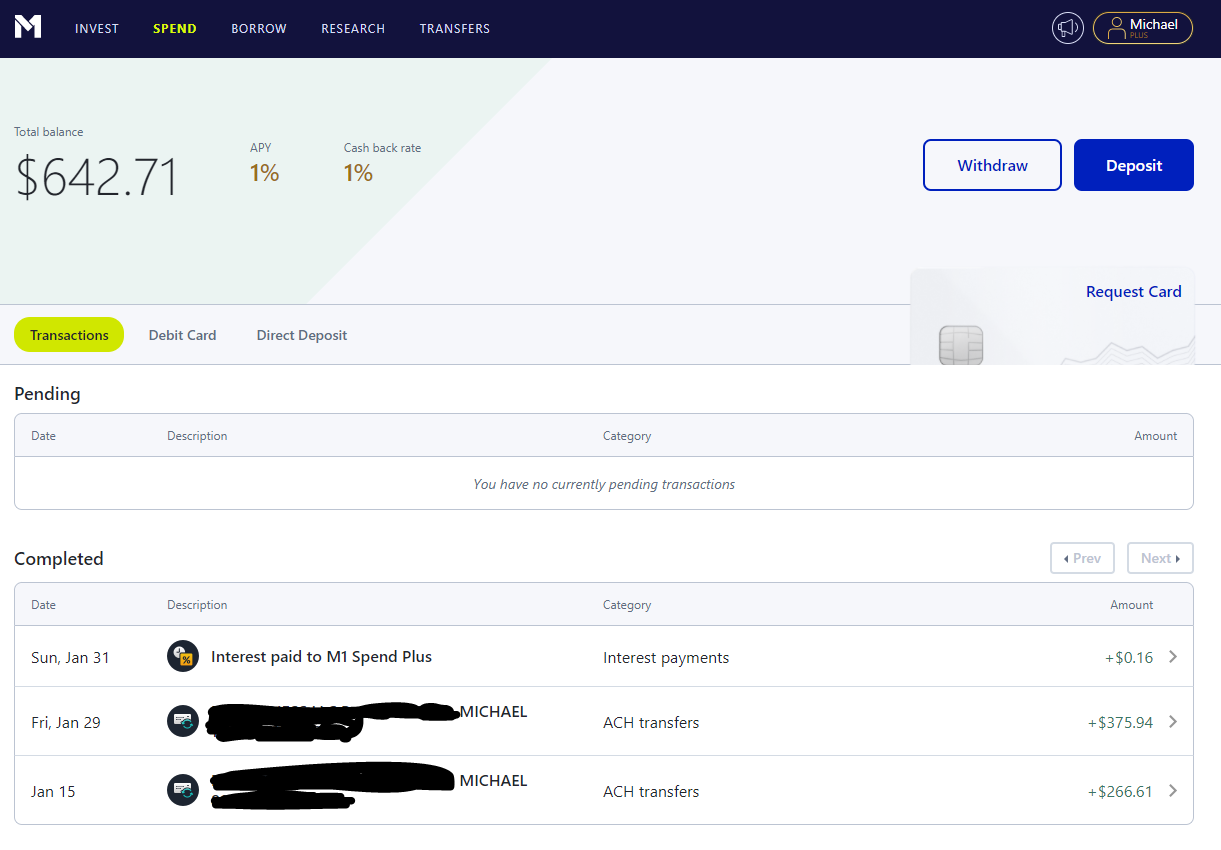Click the Cash back rate 1% value

tap(358, 173)
